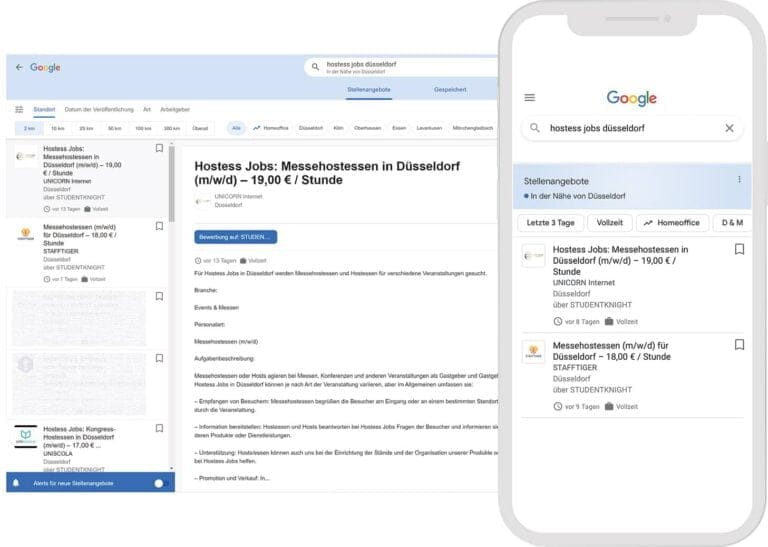Select the 50 km radius option
This screenshot has width=768, height=547.
pos(115,128)
